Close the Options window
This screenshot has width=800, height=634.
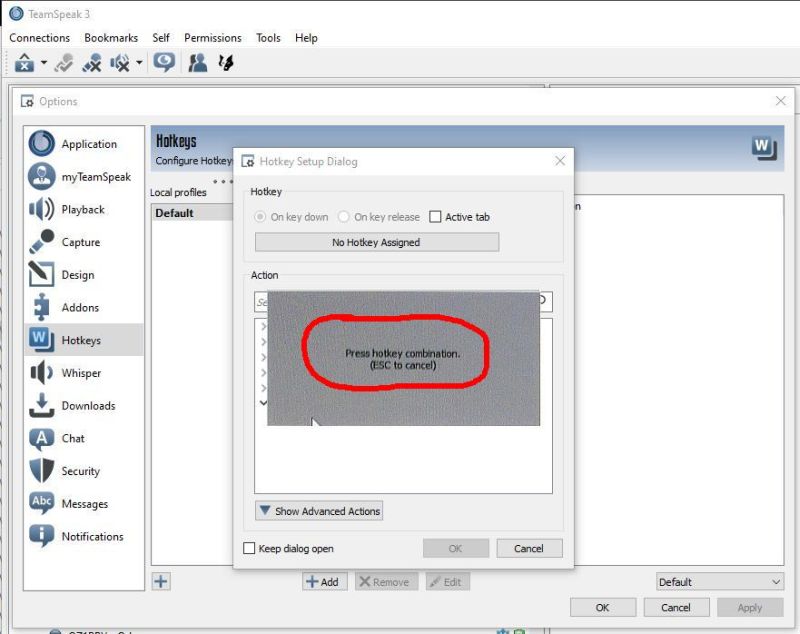[x=781, y=101]
